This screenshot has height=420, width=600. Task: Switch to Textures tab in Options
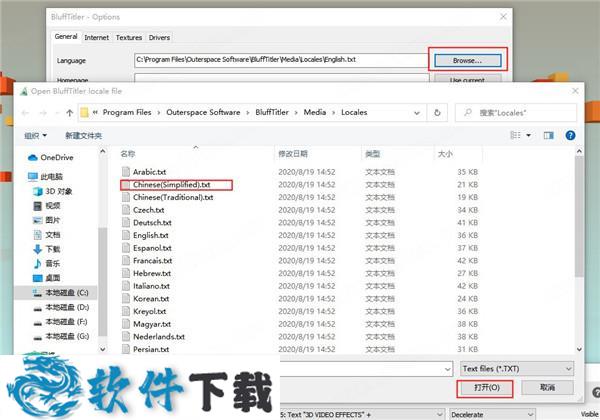click(129, 37)
